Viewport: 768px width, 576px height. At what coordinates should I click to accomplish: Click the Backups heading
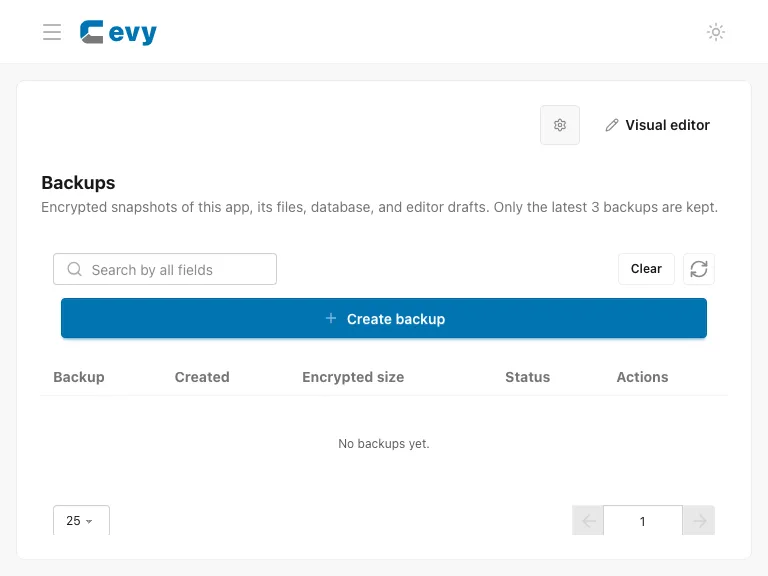click(x=78, y=183)
